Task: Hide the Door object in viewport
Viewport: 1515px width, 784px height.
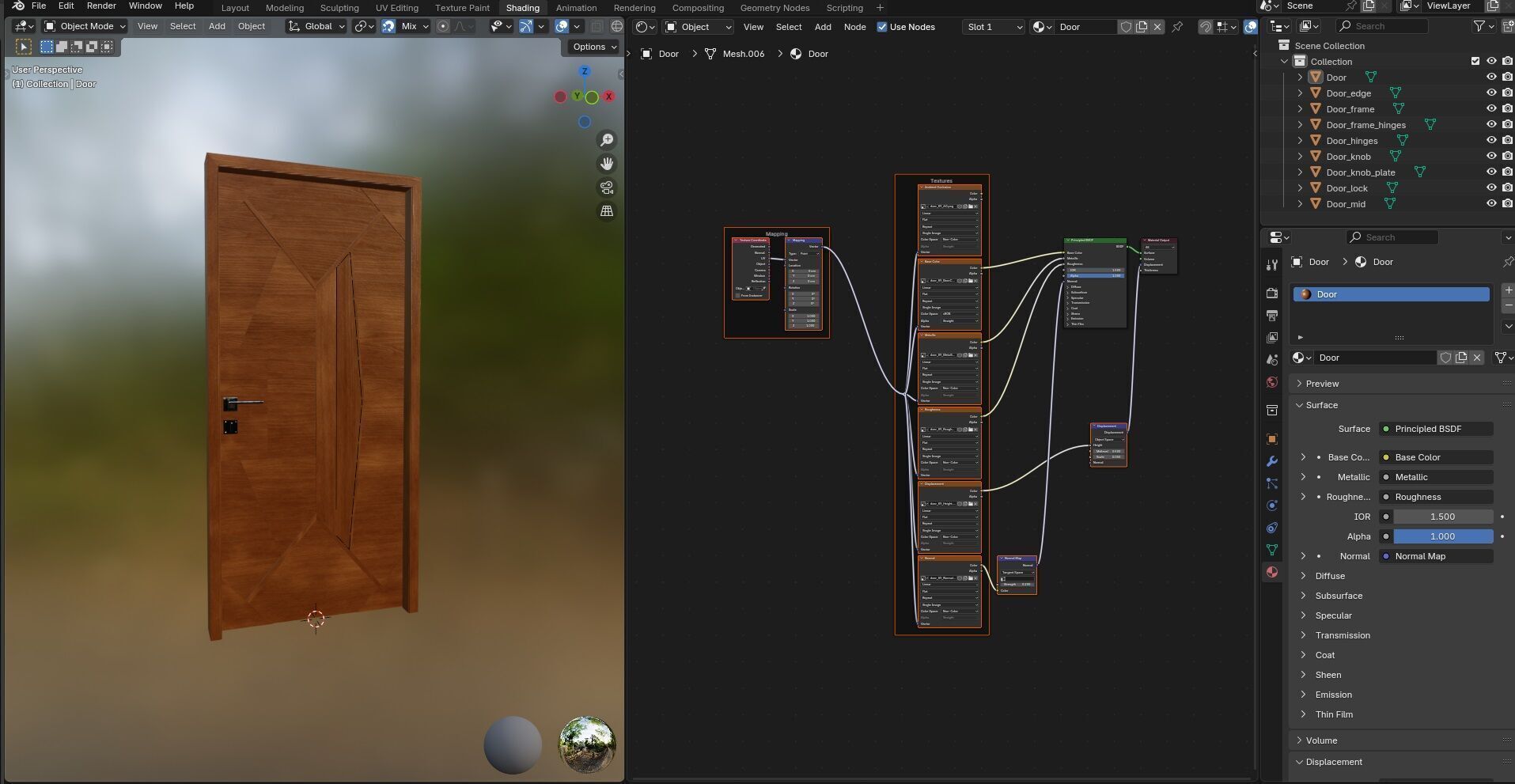Action: (1491, 78)
